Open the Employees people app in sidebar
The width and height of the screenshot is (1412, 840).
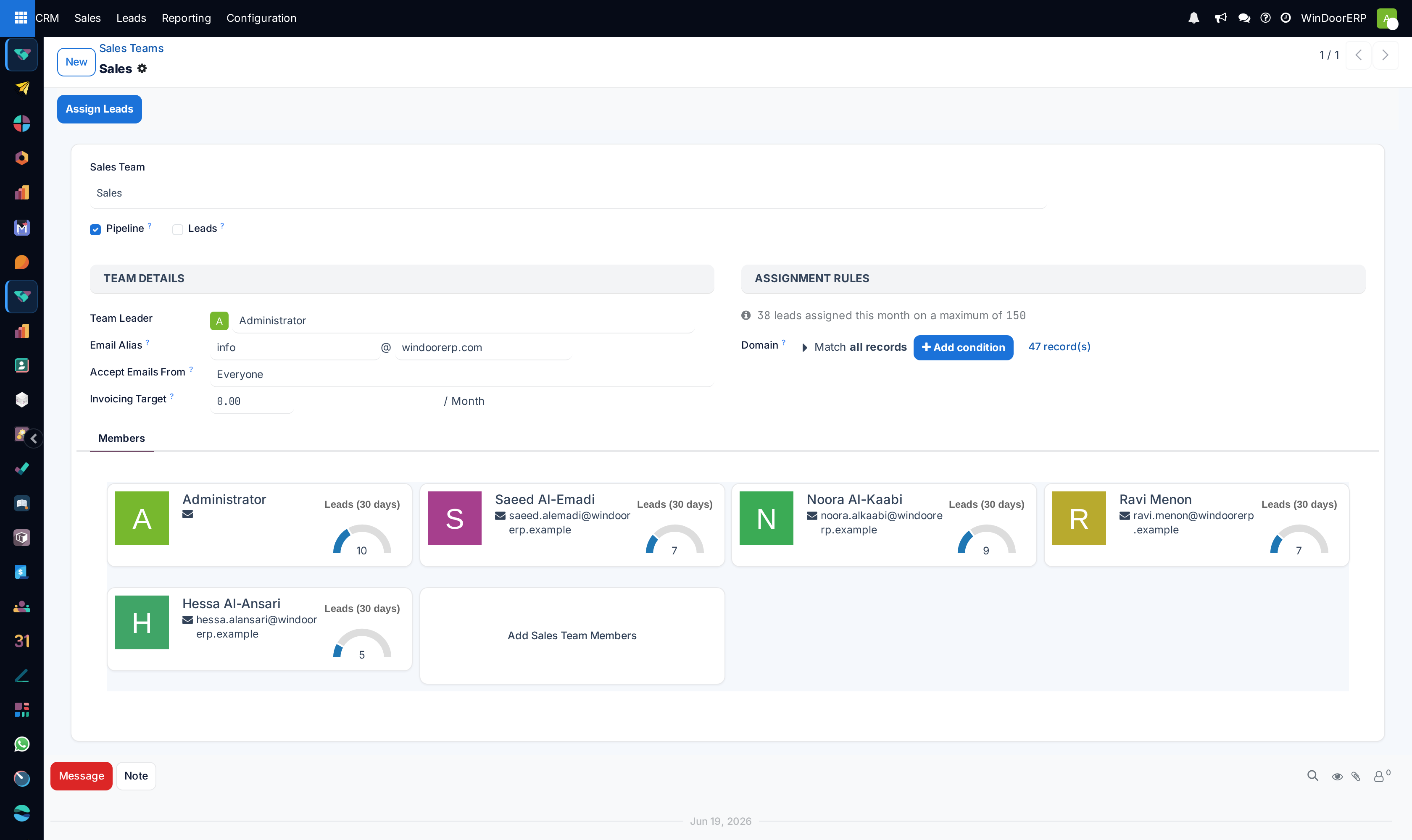[21, 607]
